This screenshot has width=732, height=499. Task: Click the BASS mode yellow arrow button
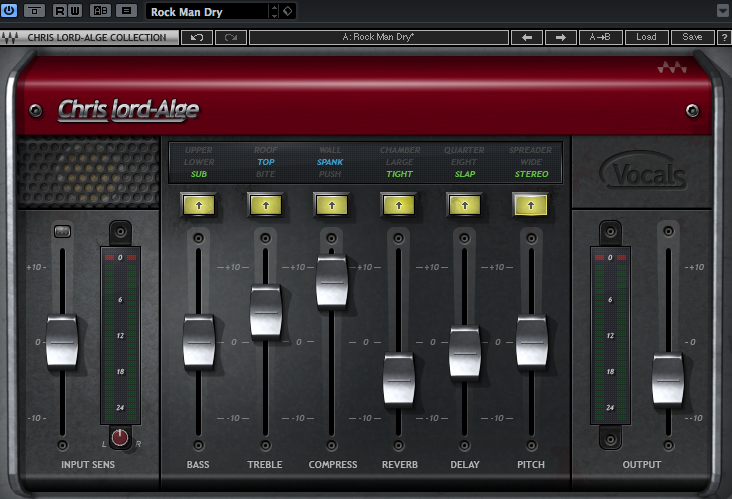(199, 205)
